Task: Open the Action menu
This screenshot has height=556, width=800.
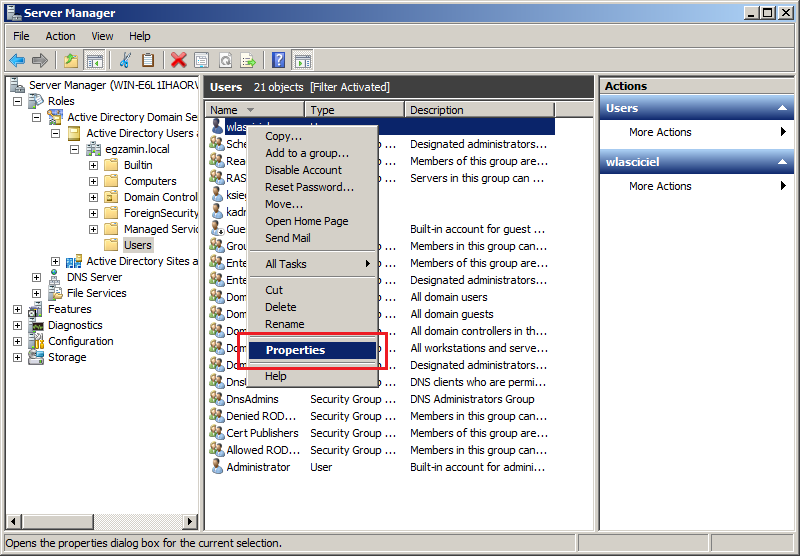Action: [x=60, y=36]
